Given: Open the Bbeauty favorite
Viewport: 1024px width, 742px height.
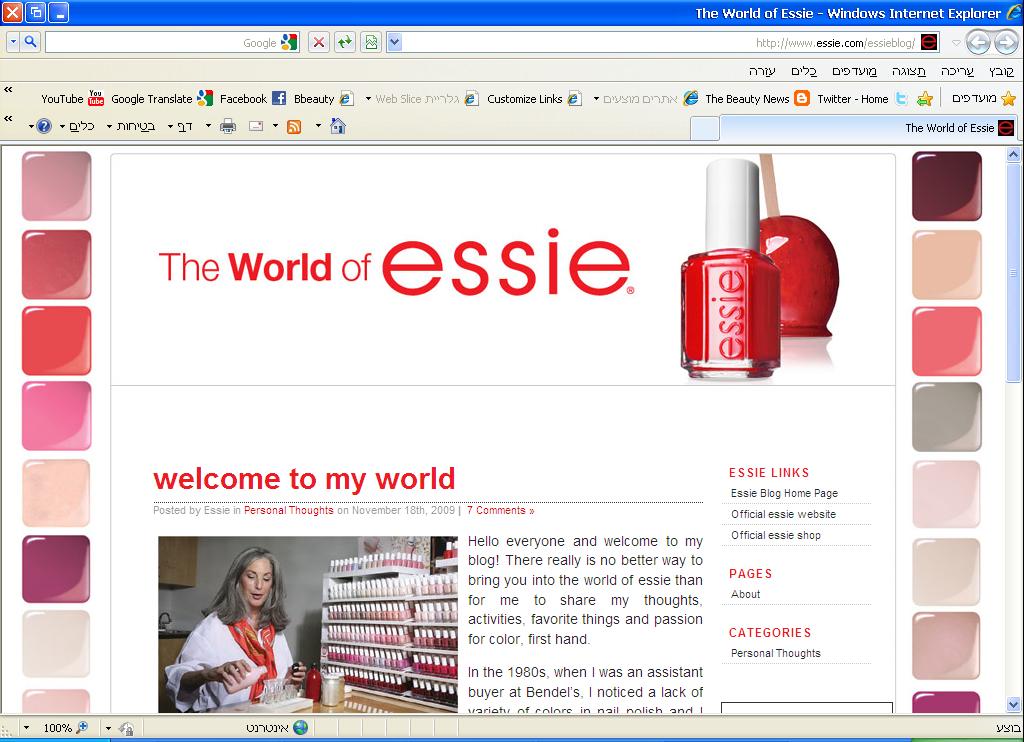Looking at the screenshot, I should click(323, 99).
